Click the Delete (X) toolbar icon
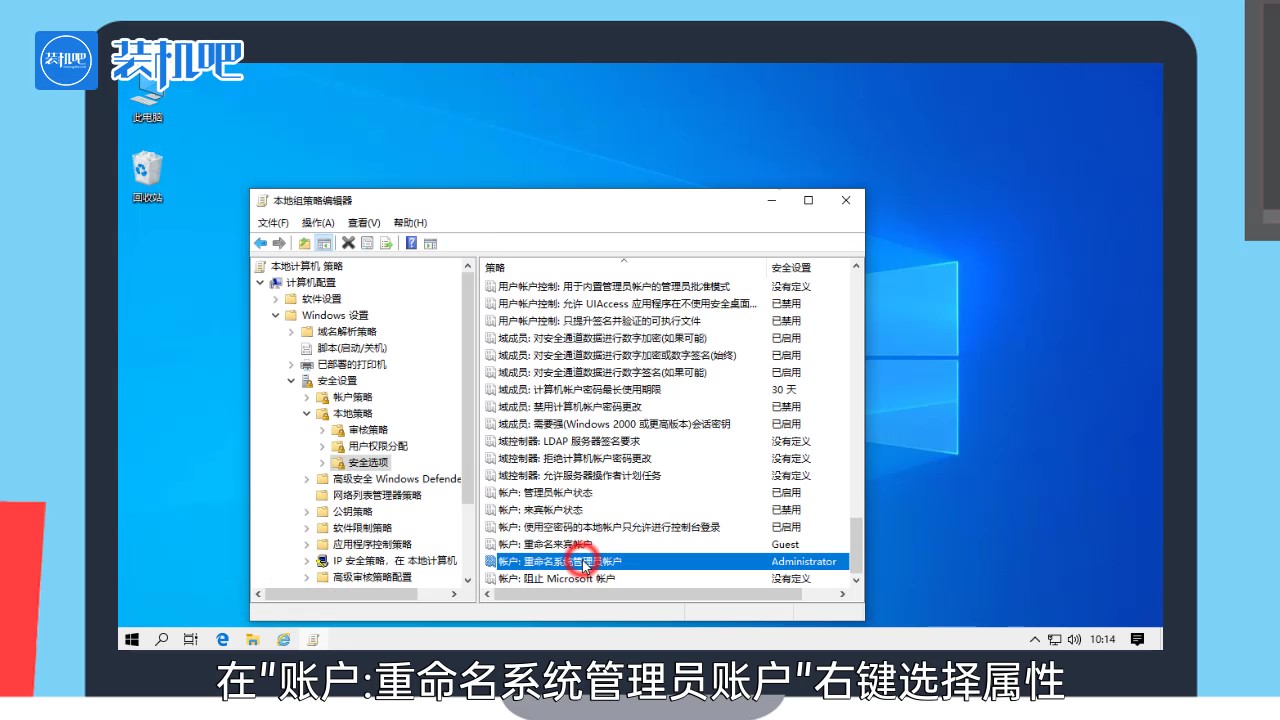Viewport: 1280px width, 720px height. tap(347, 243)
